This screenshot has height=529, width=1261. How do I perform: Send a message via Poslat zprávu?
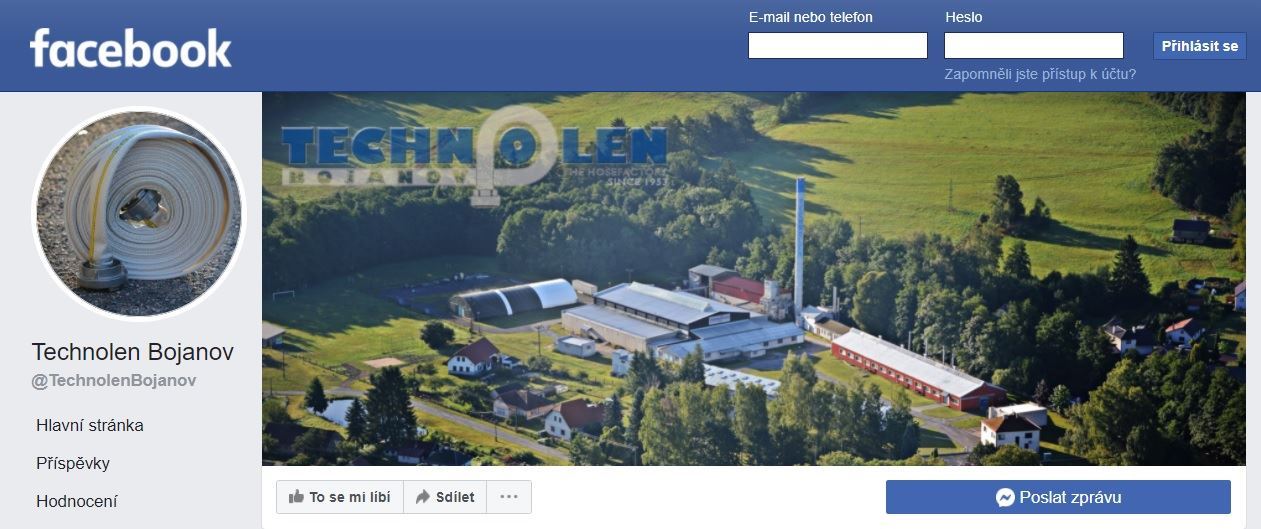pyautogui.click(x=1058, y=497)
